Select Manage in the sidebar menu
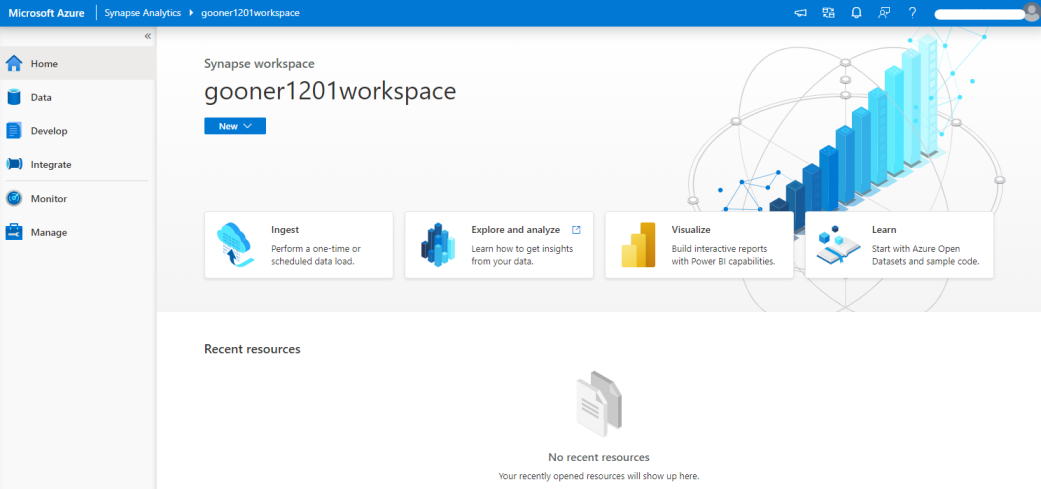This screenshot has height=489, width=1041. coord(78,232)
